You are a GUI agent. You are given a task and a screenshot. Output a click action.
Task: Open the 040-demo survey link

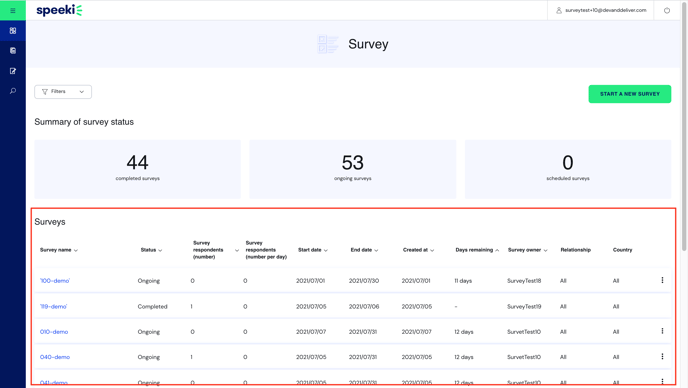55,357
